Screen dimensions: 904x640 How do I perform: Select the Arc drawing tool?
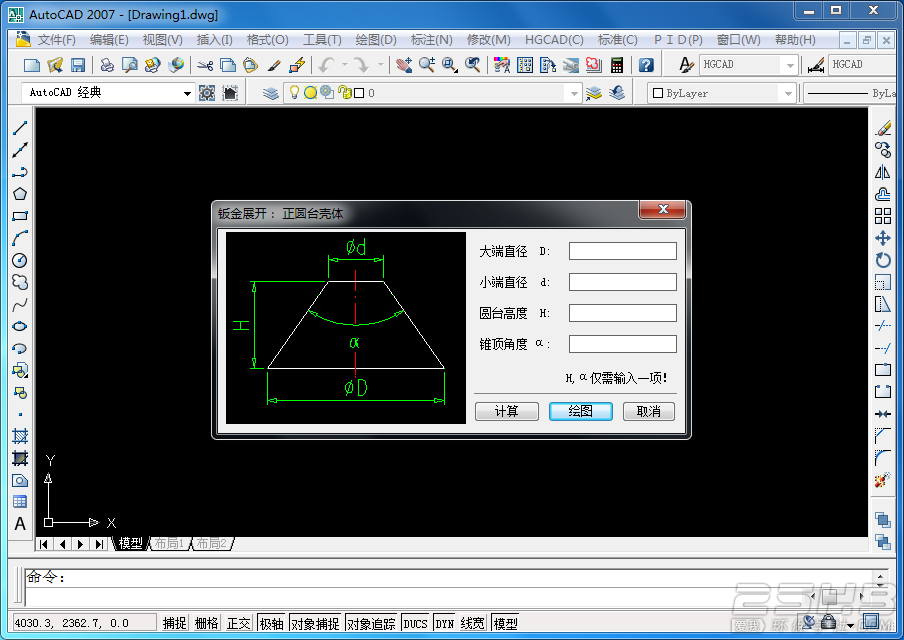(20, 238)
